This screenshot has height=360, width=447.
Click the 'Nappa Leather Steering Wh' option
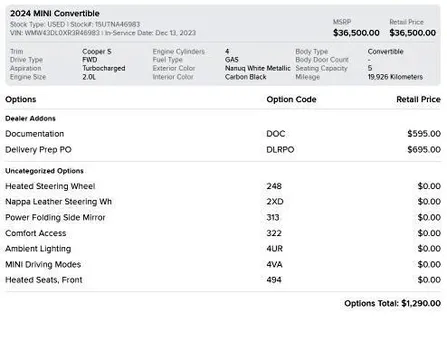click(59, 202)
